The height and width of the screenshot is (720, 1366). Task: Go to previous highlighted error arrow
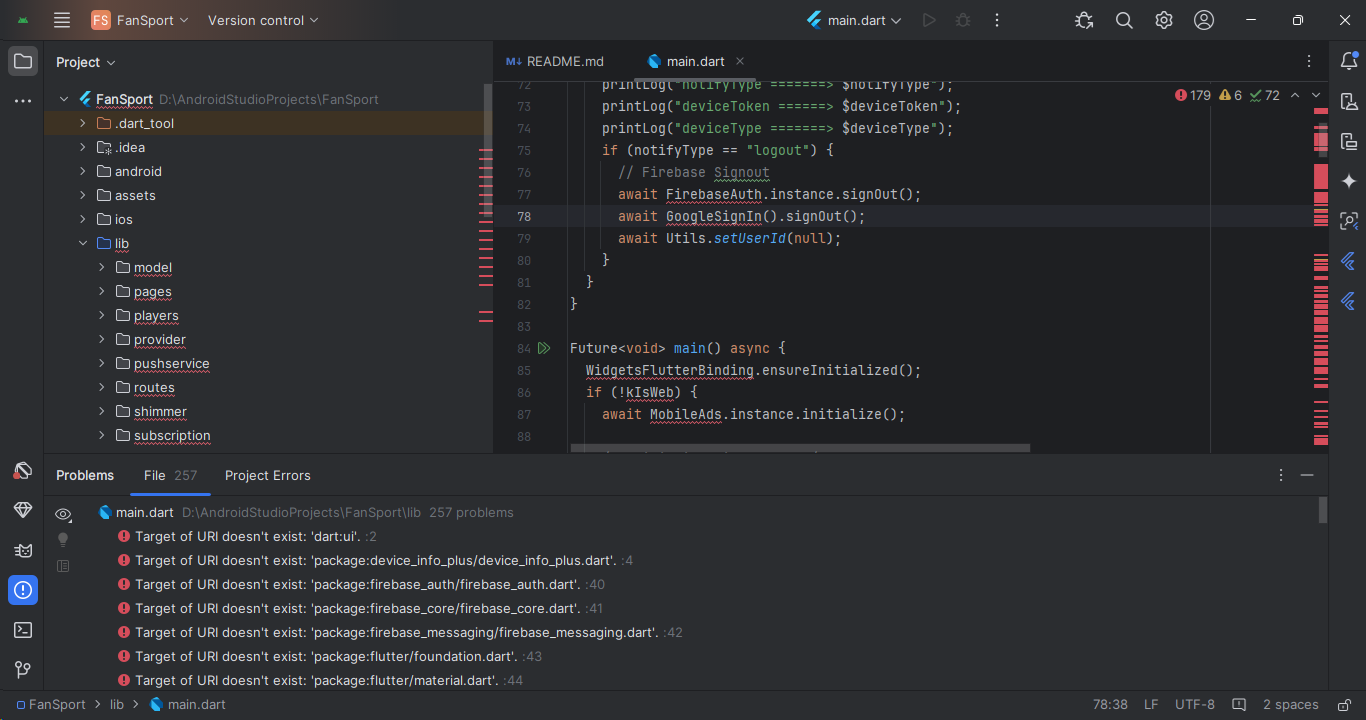coord(1295,96)
